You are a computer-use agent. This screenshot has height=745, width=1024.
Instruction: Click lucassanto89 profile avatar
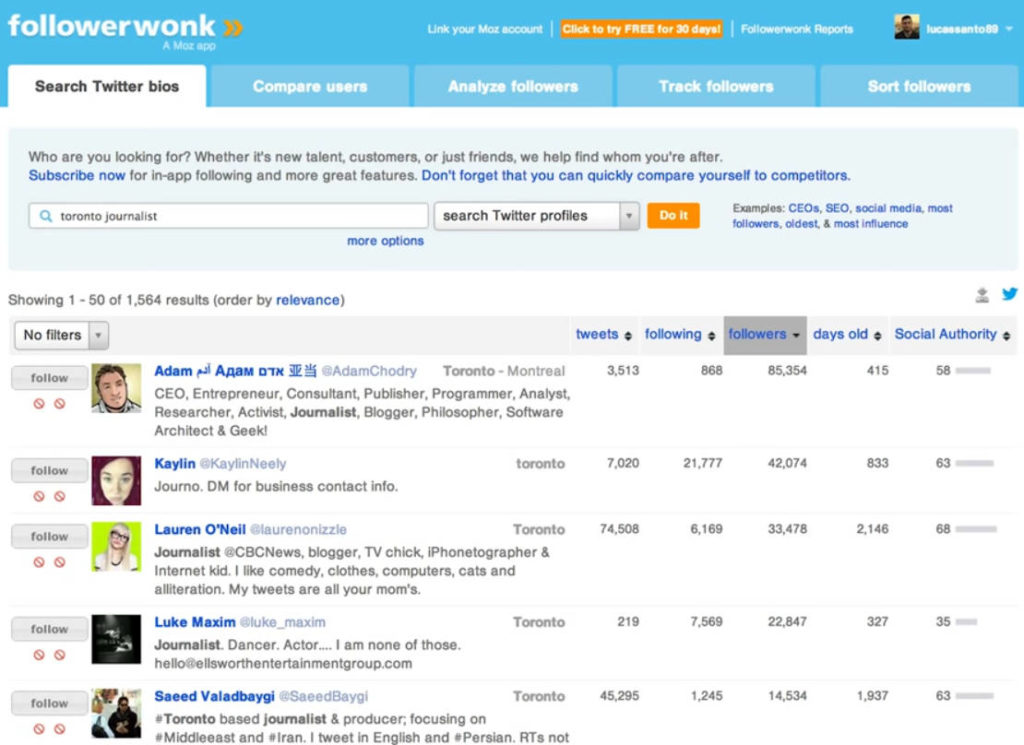pyautogui.click(x=906, y=27)
